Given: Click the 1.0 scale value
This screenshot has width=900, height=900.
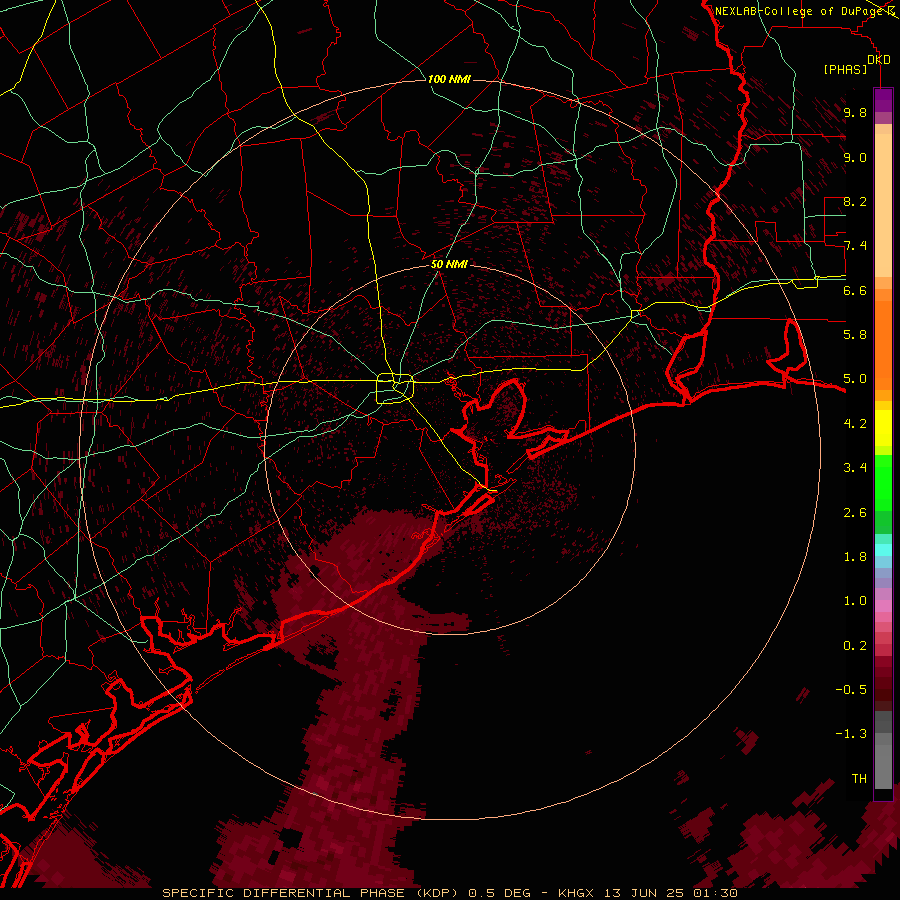Looking at the screenshot, I should [x=855, y=601].
